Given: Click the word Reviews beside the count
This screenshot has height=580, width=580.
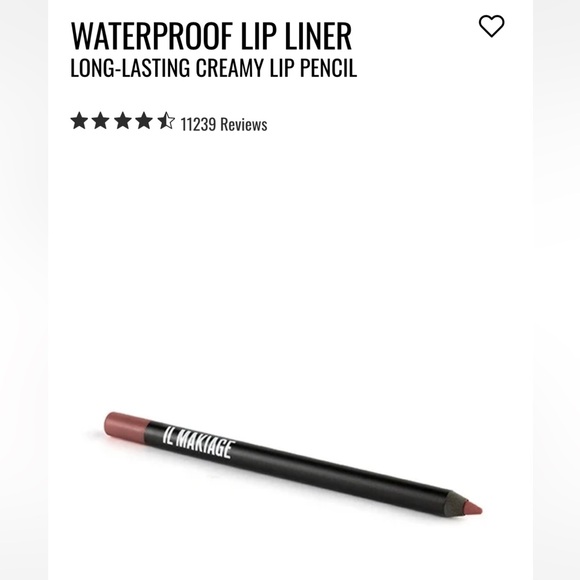Looking at the screenshot, I should pos(244,124).
